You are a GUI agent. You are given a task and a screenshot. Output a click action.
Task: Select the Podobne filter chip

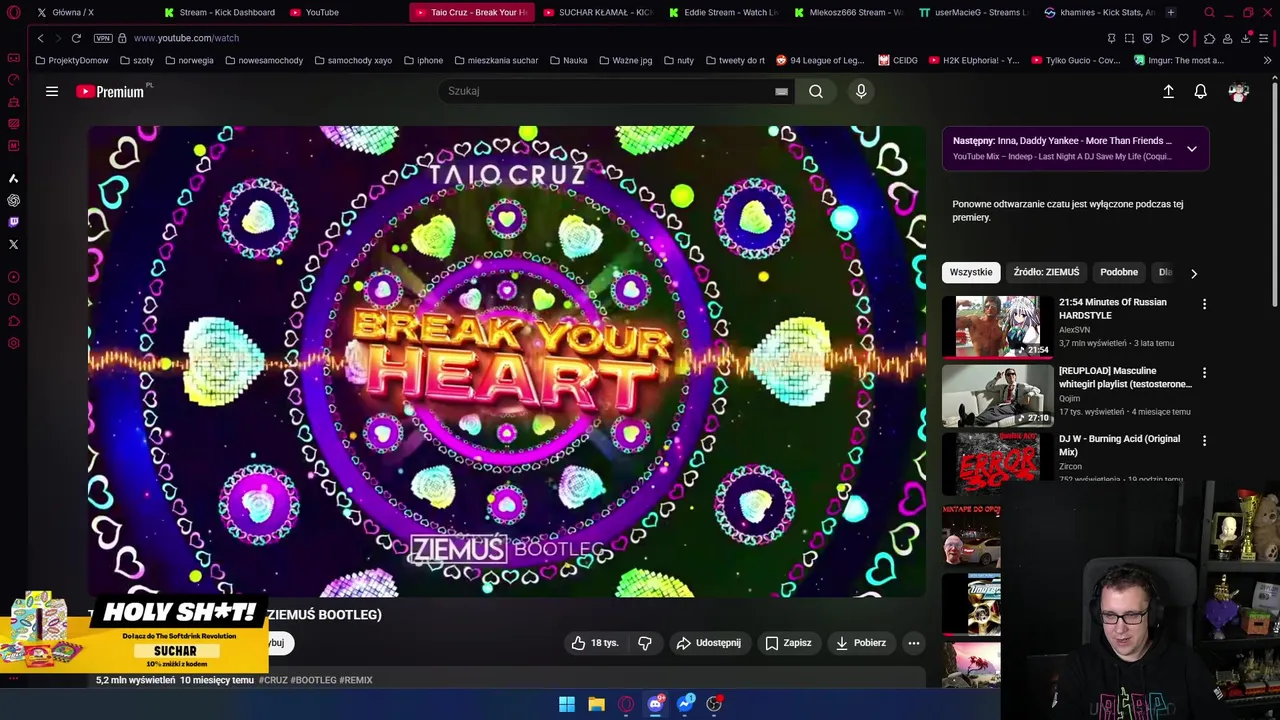(x=1119, y=272)
